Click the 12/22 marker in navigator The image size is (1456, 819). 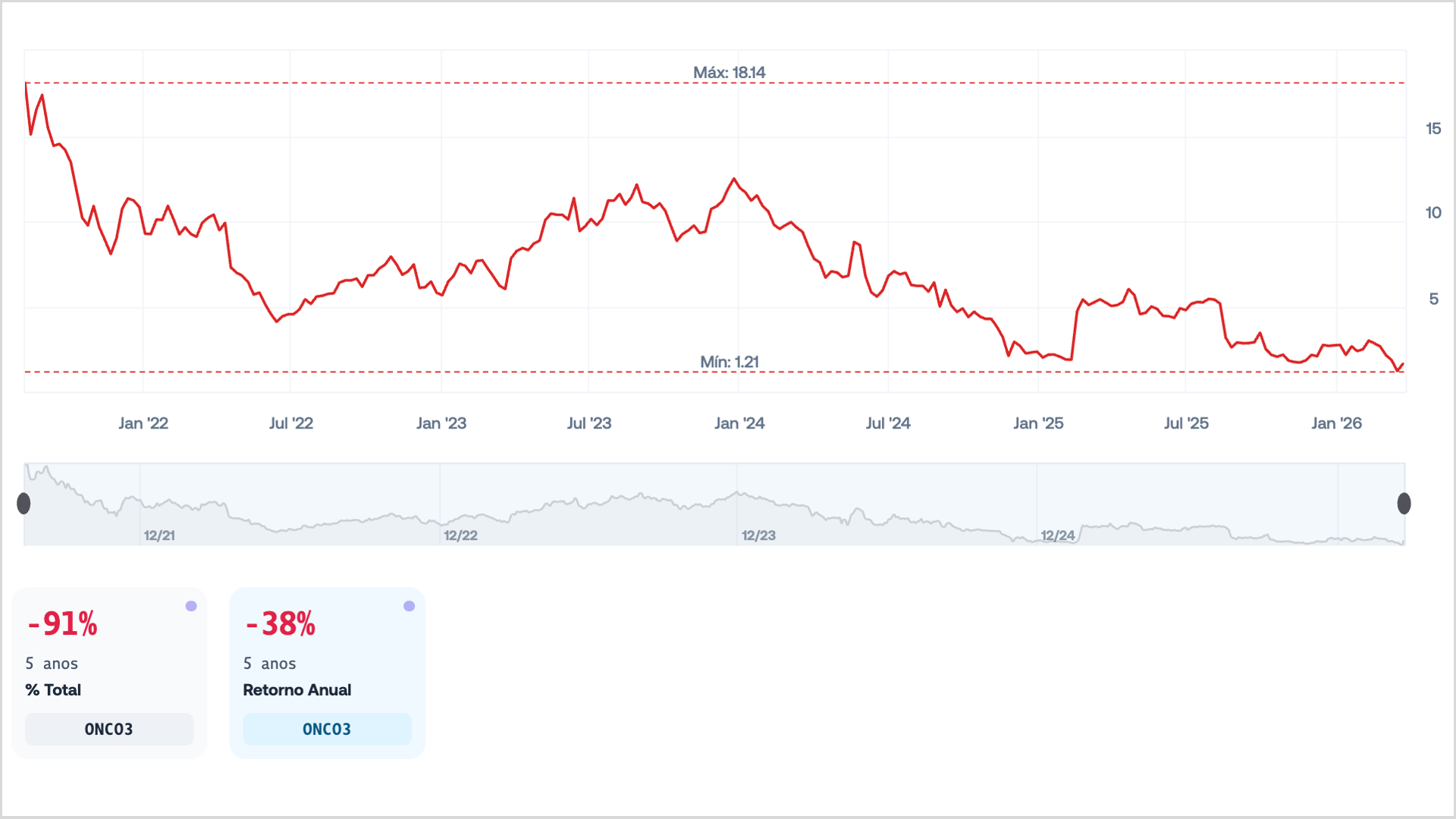[460, 535]
